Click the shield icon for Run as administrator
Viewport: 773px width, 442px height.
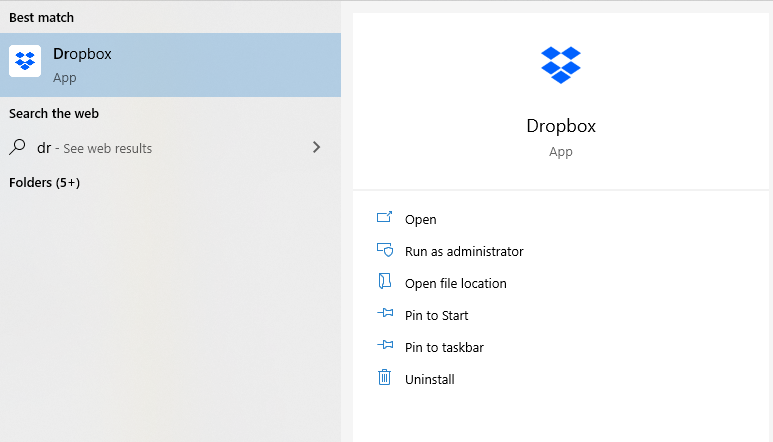384,250
